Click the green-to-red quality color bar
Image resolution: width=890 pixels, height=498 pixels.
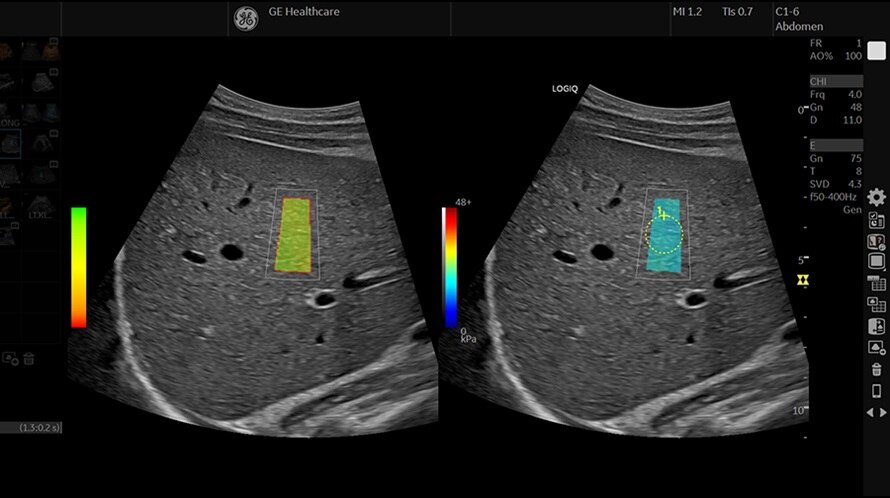point(79,267)
